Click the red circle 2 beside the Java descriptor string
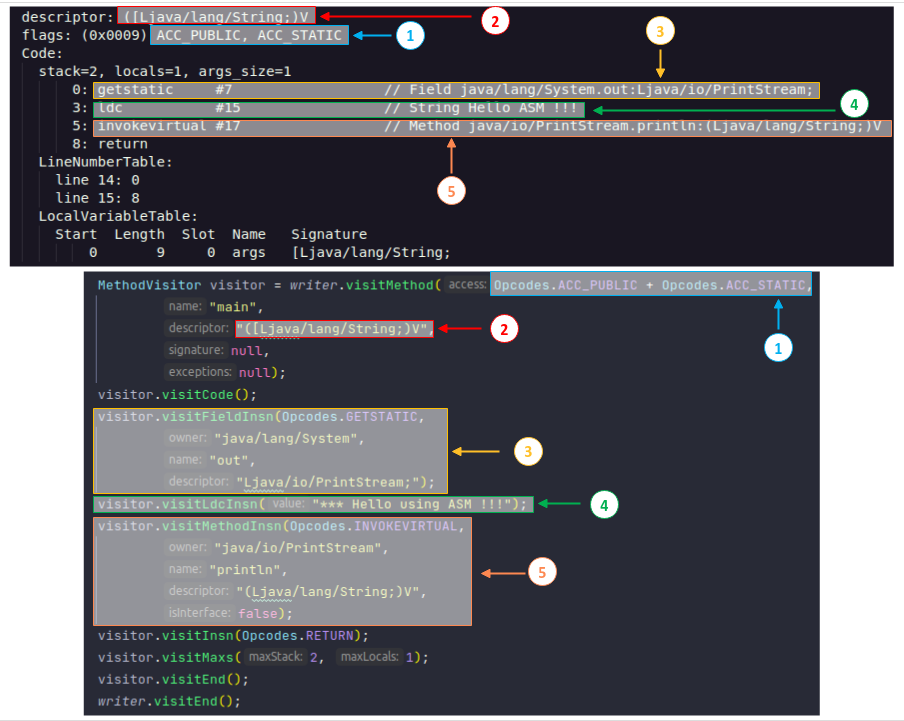904x721 pixels. coord(505,329)
